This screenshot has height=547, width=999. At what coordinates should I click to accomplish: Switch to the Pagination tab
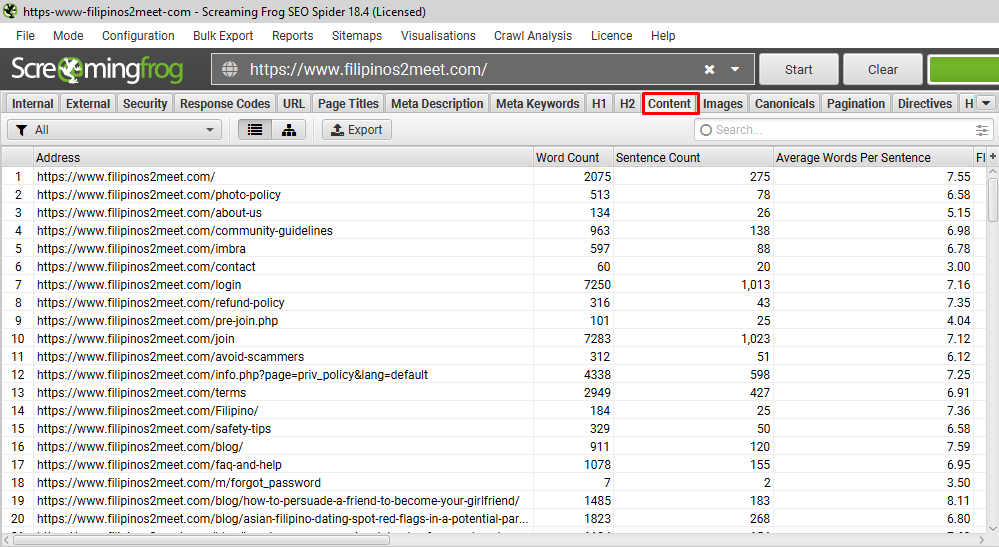click(x=856, y=103)
